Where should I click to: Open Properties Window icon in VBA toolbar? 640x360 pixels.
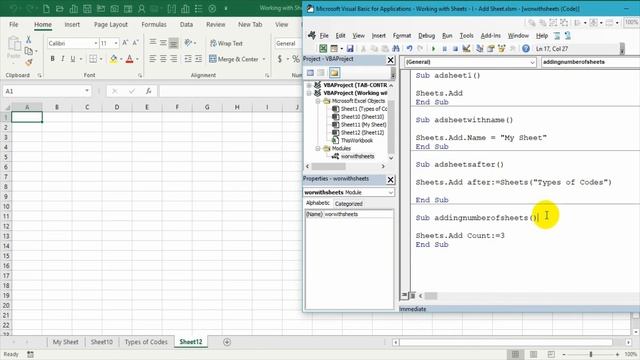pyautogui.click(x=491, y=49)
